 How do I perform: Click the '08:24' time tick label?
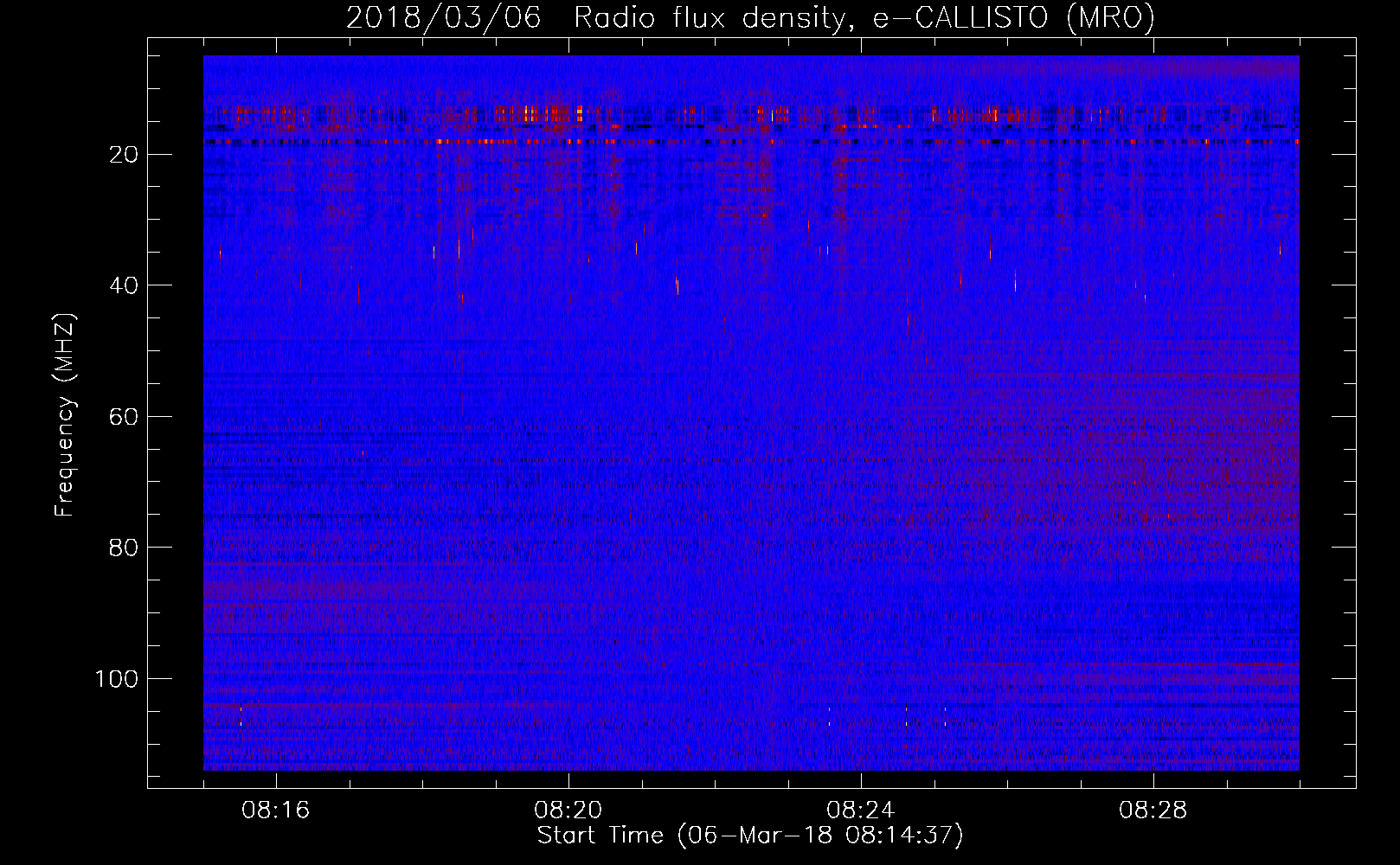tap(861, 811)
